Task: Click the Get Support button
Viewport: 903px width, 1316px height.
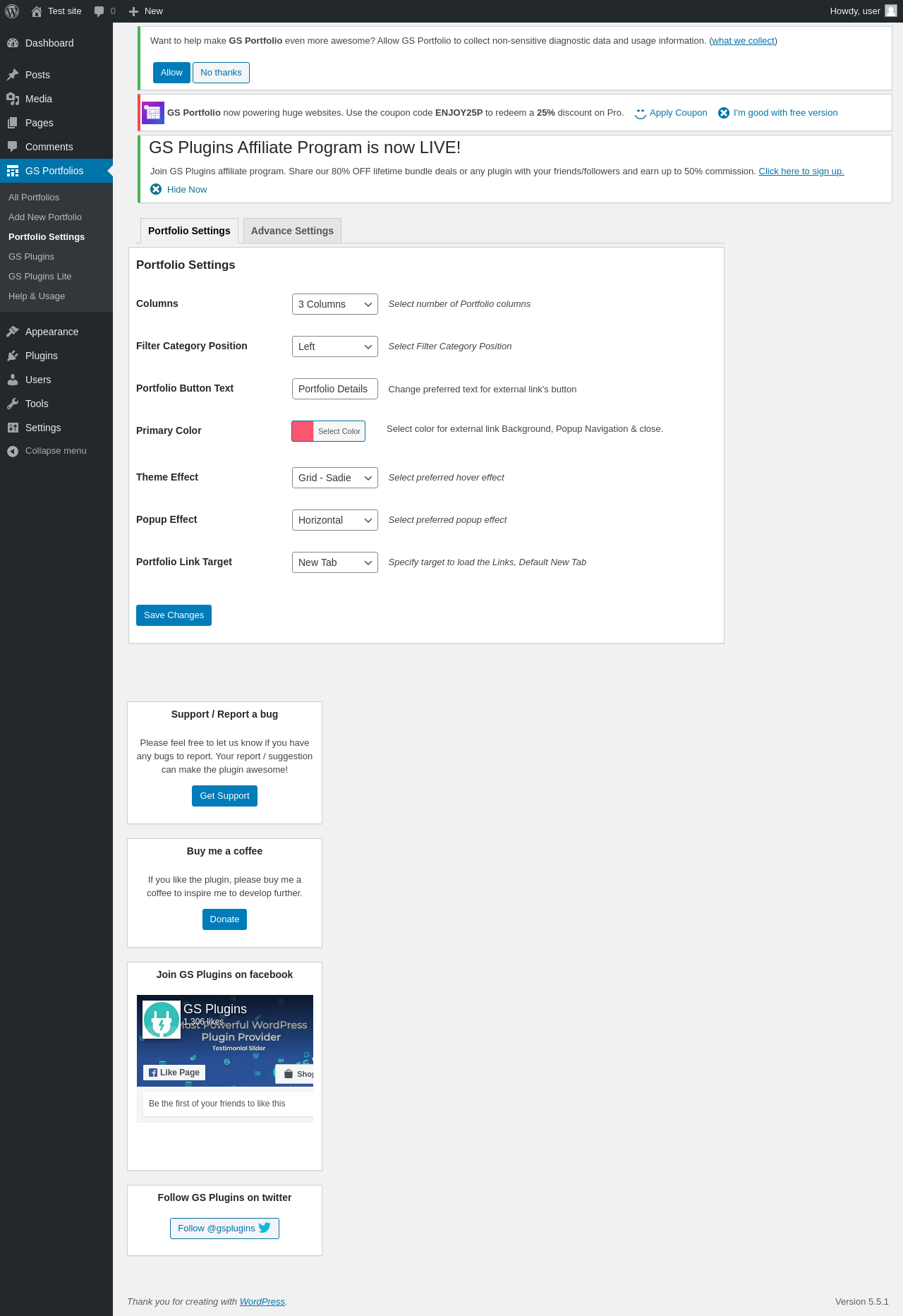Action: coord(224,796)
